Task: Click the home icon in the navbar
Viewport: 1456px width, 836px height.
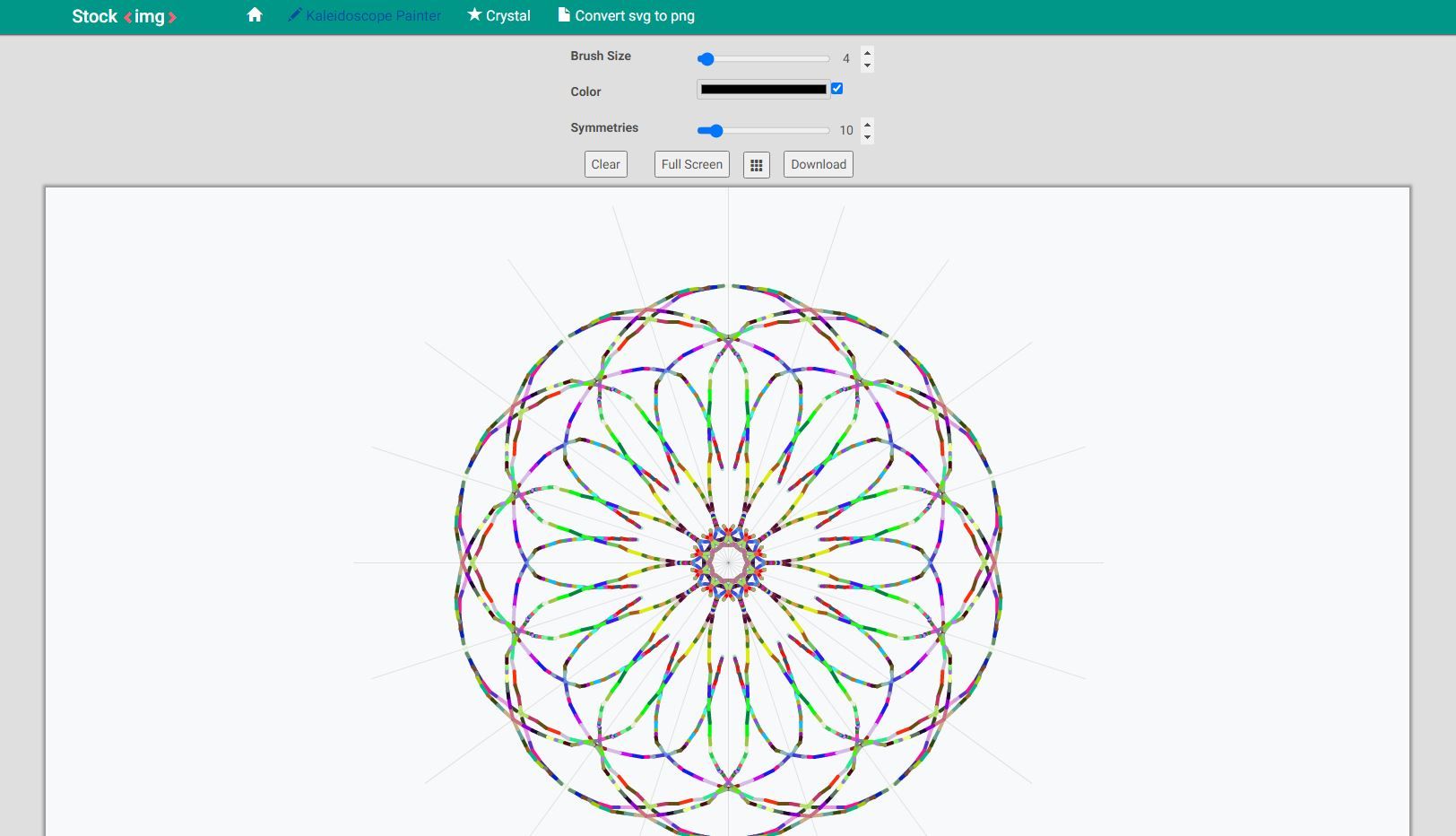Action: [x=256, y=15]
